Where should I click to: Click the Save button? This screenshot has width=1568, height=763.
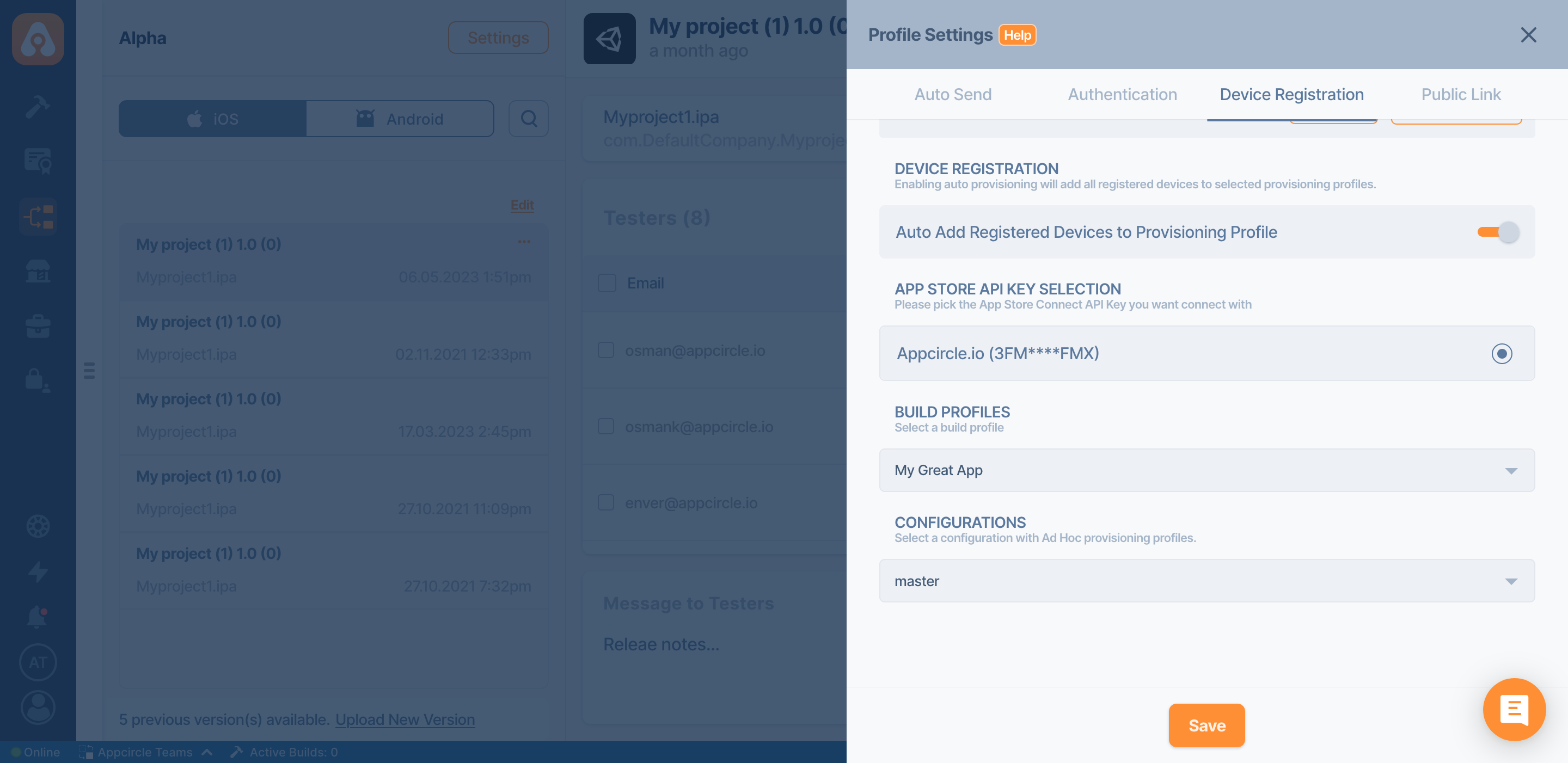click(1206, 725)
